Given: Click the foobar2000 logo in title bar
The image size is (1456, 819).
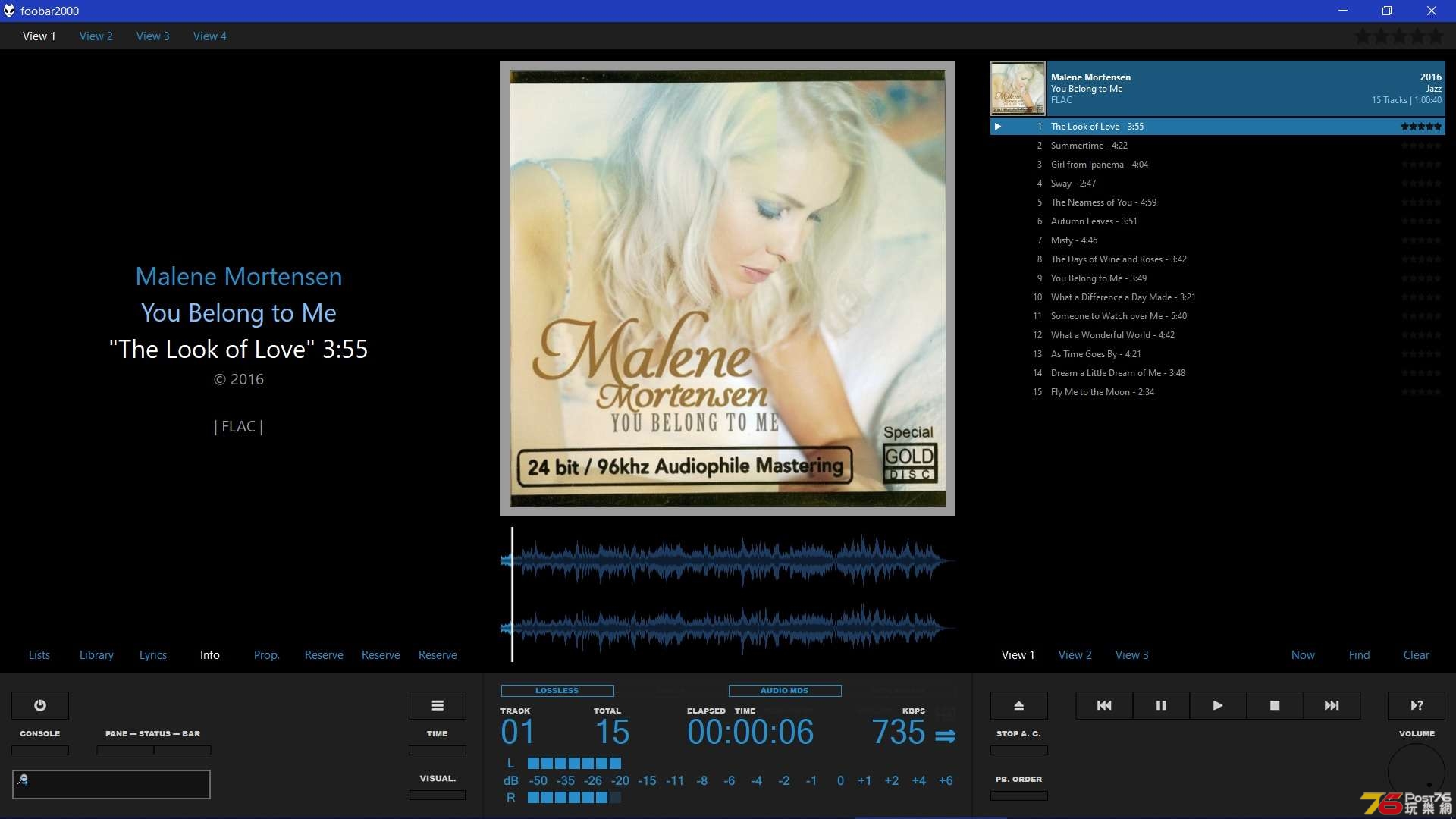Looking at the screenshot, I should pyautogui.click(x=9, y=11).
